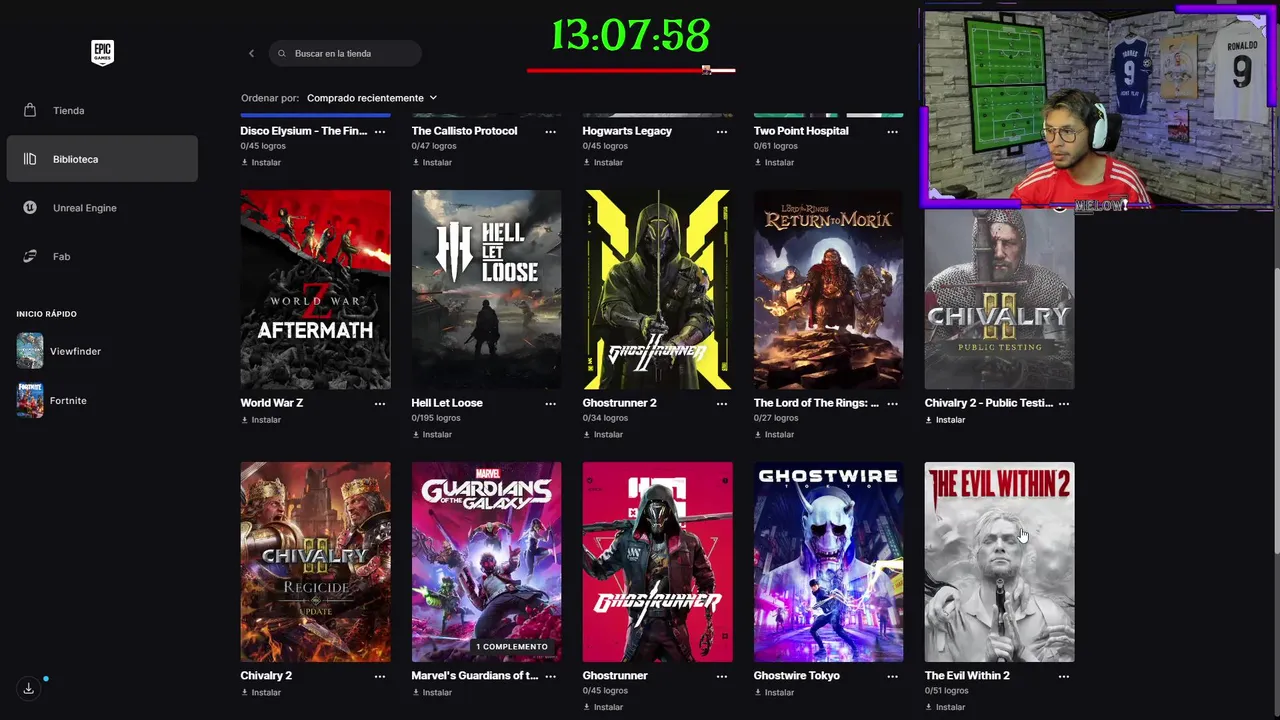Install World War Z
Image resolution: width=1280 pixels, height=720 pixels.
[x=261, y=420]
